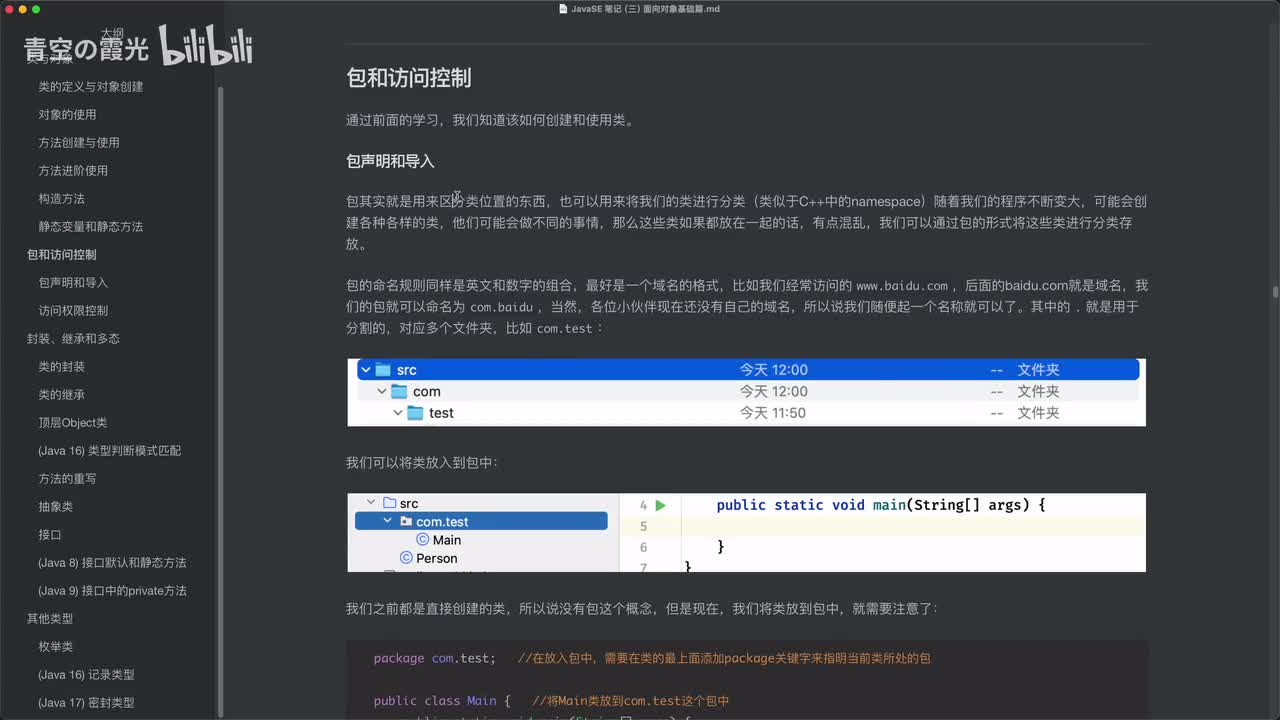Viewport: 1280px width, 720px height.
Task: Select outline item 方法创建与使用
Action: (78, 143)
